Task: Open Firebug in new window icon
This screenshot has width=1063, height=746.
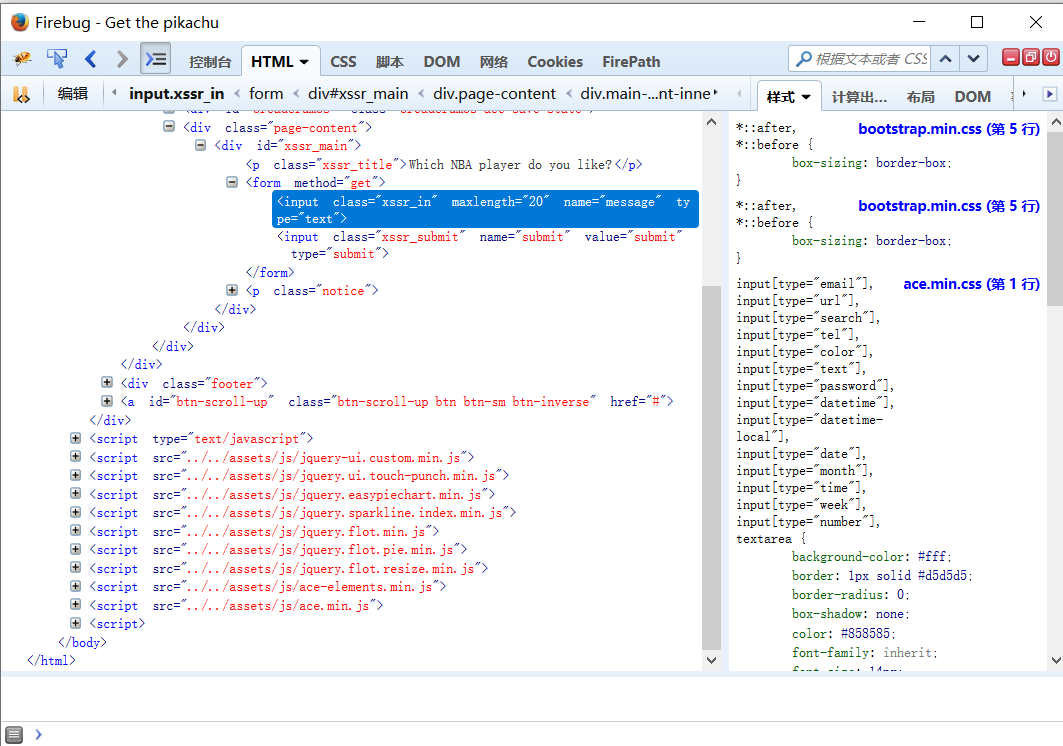Action: 1030,58
